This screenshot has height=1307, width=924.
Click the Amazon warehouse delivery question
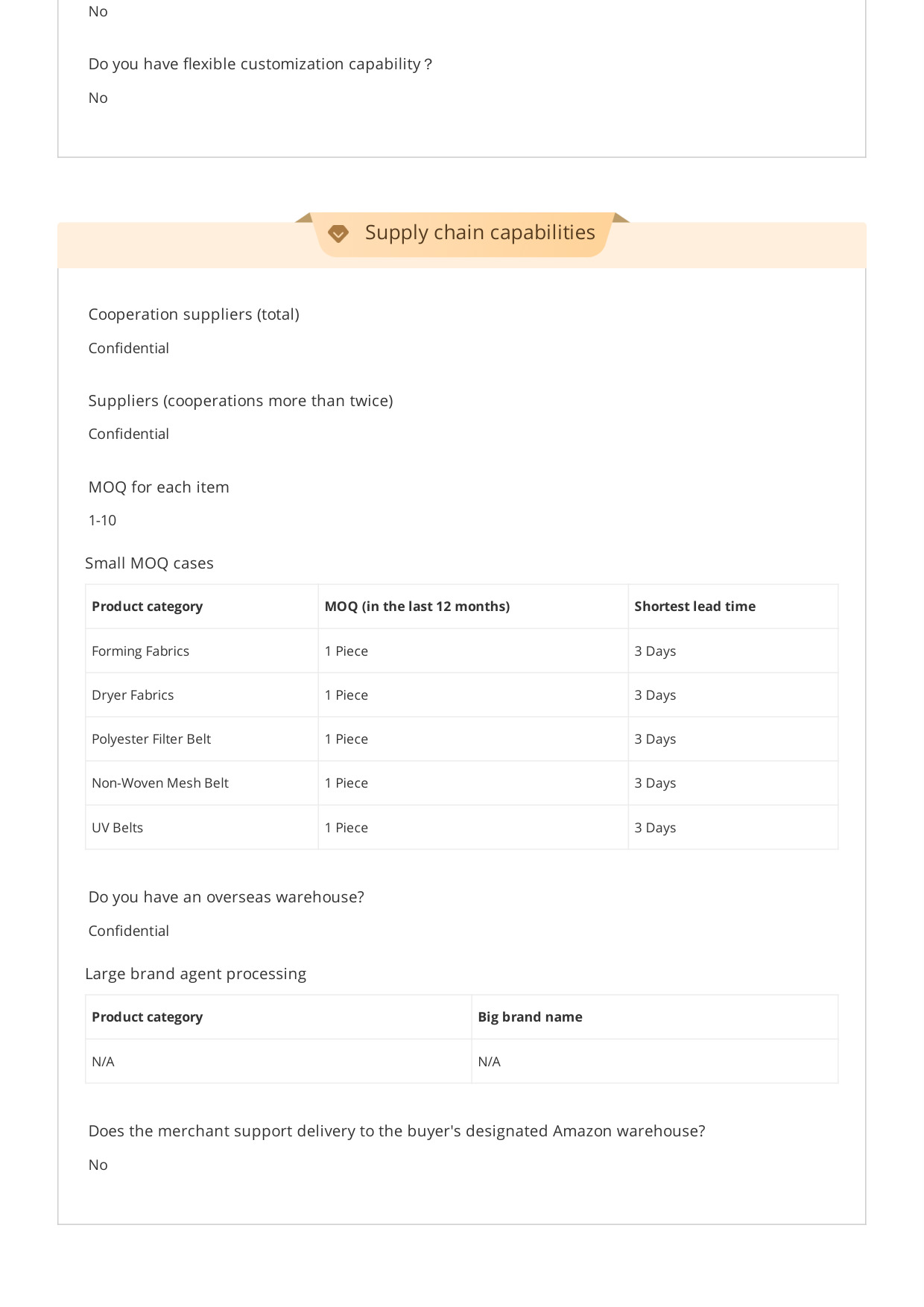tap(397, 1131)
